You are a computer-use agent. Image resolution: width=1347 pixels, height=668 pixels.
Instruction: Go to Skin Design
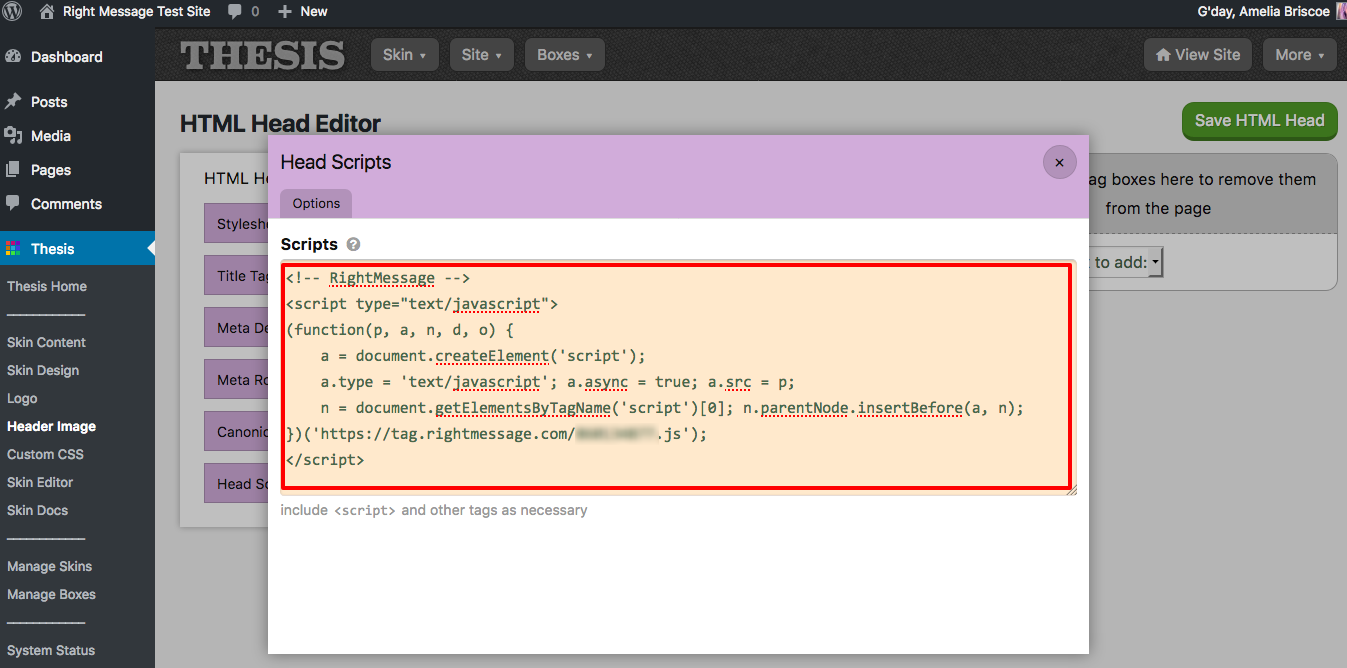pos(43,370)
